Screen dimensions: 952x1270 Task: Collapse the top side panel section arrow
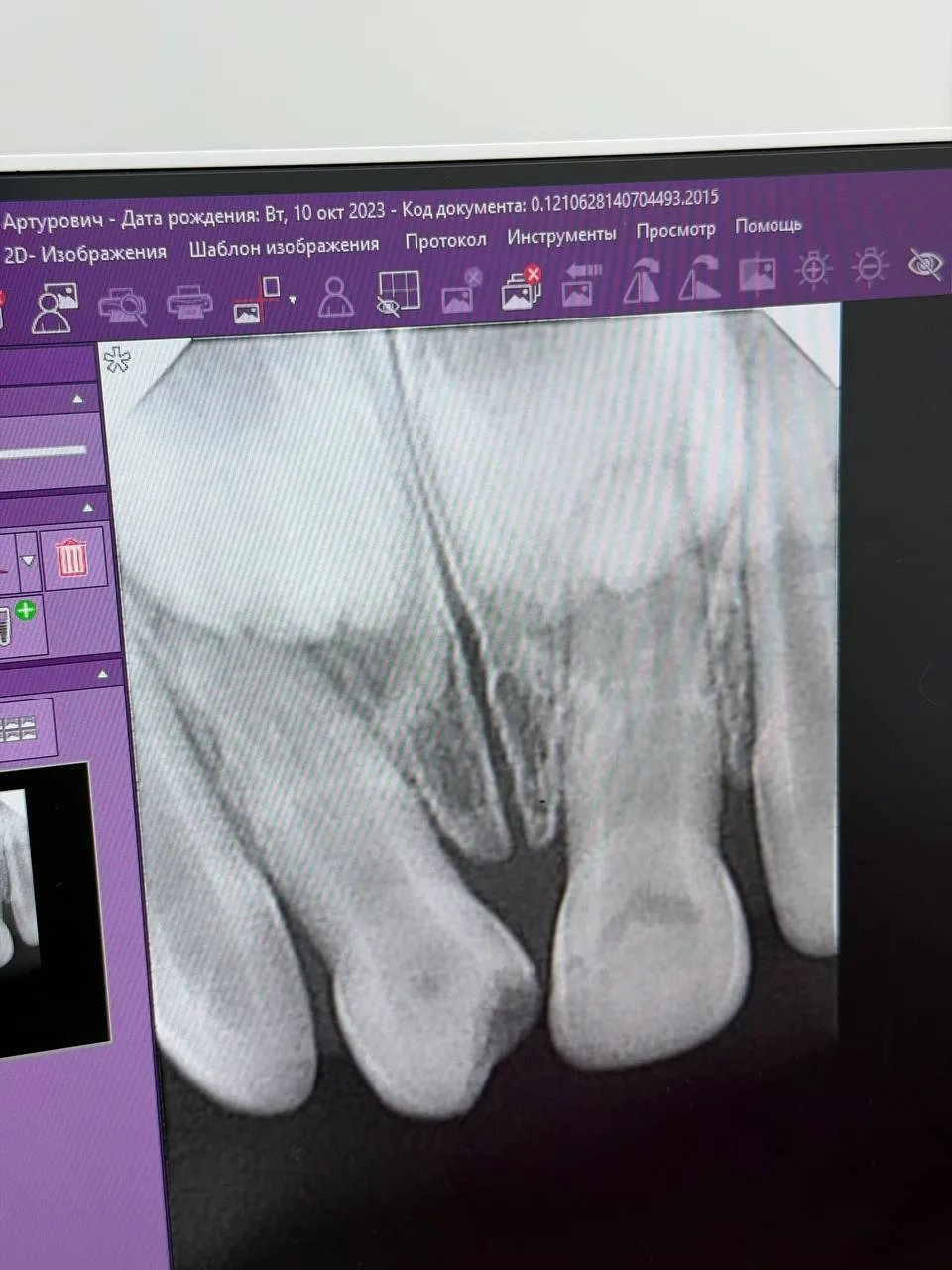pos(79,399)
